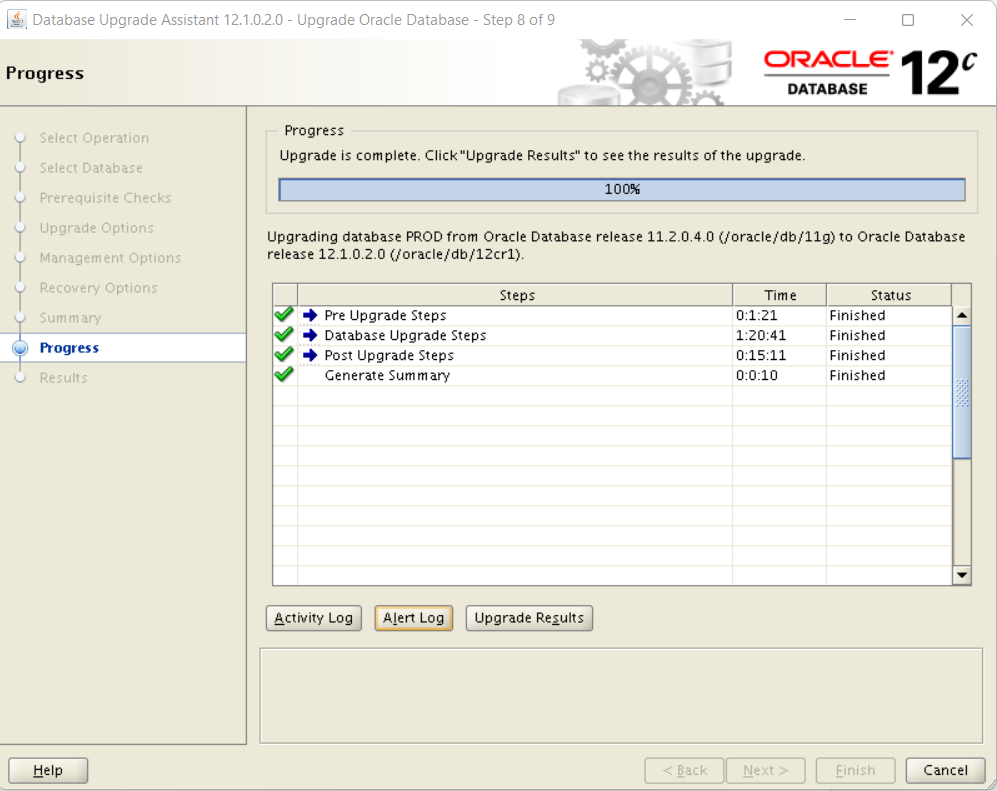Image resolution: width=997 pixels, height=791 pixels.
Task: View the Upgrade Results
Action: (x=529, y=618)
